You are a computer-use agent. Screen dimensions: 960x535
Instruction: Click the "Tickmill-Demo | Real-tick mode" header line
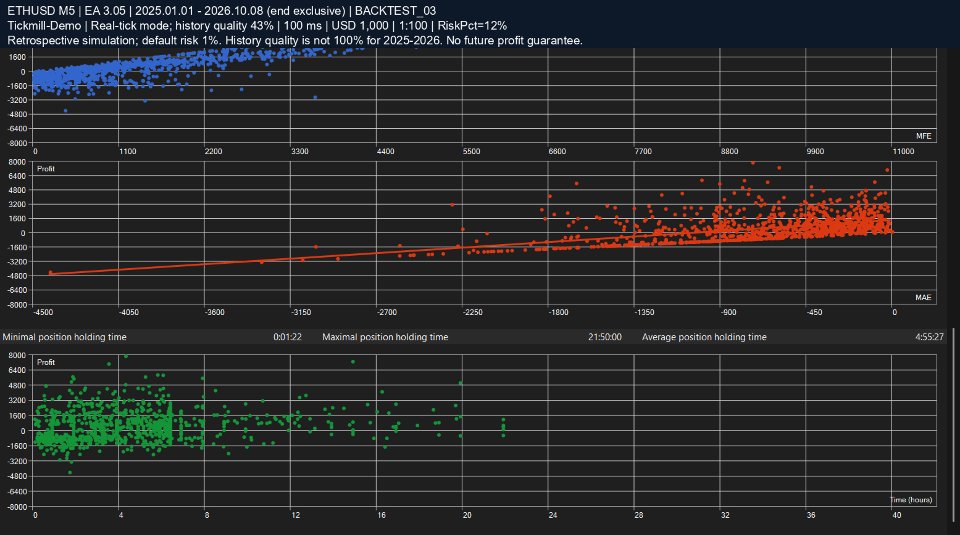coord(257,26)
